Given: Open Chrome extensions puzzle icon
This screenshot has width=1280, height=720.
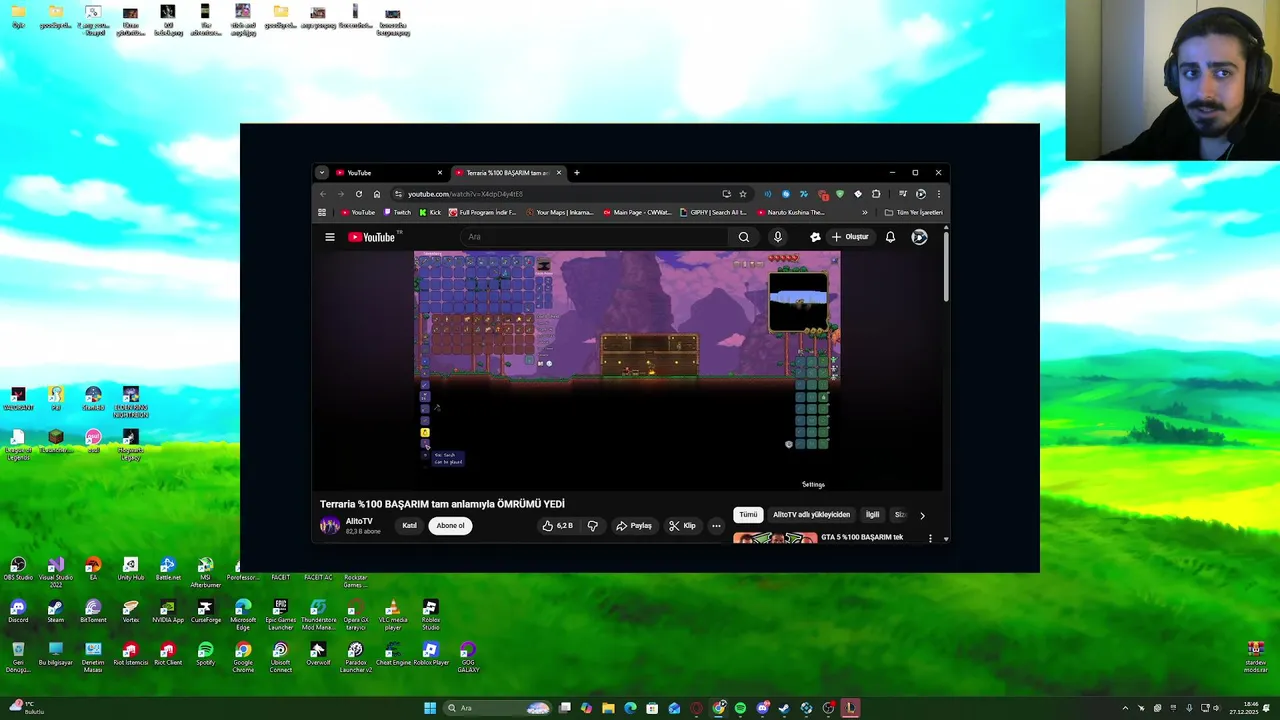Looking at the screenshot, I should (876, 194).
